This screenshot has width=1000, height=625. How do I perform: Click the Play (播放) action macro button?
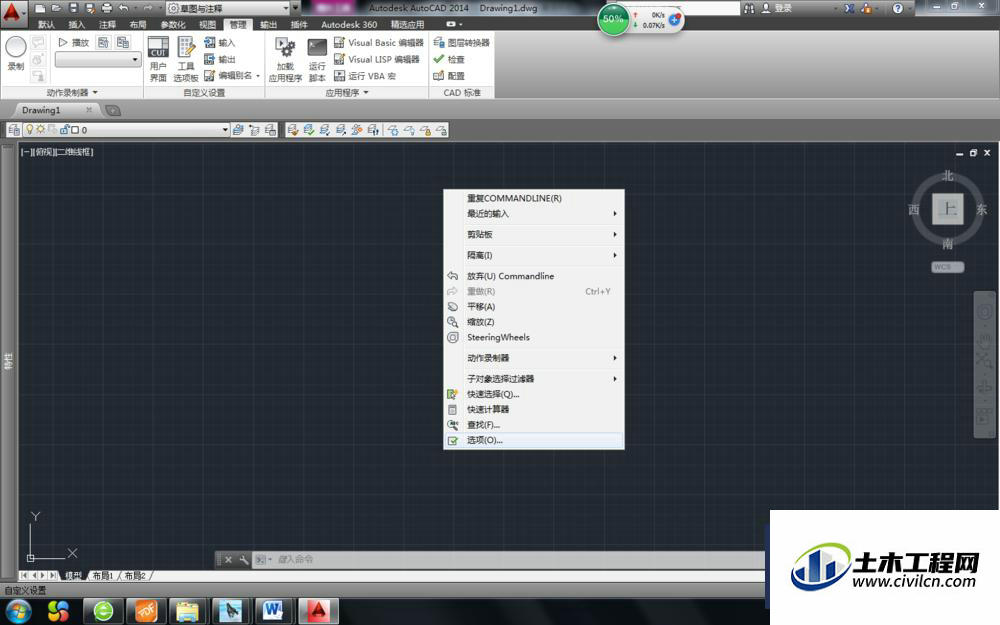click(x=73, y=43)
